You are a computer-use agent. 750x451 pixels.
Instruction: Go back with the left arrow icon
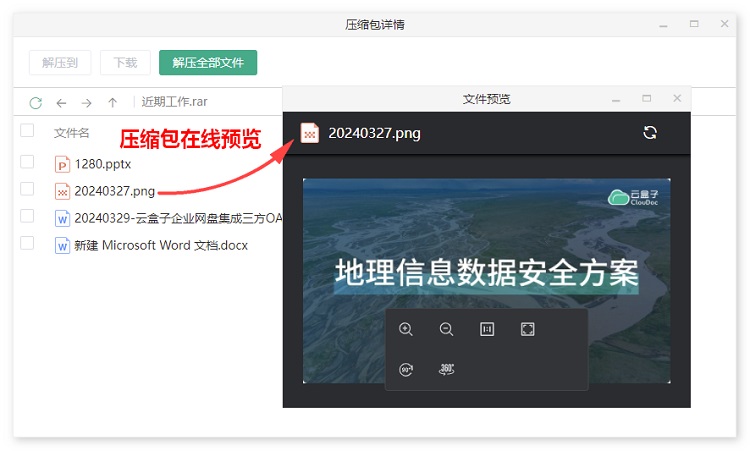point(61,103)
